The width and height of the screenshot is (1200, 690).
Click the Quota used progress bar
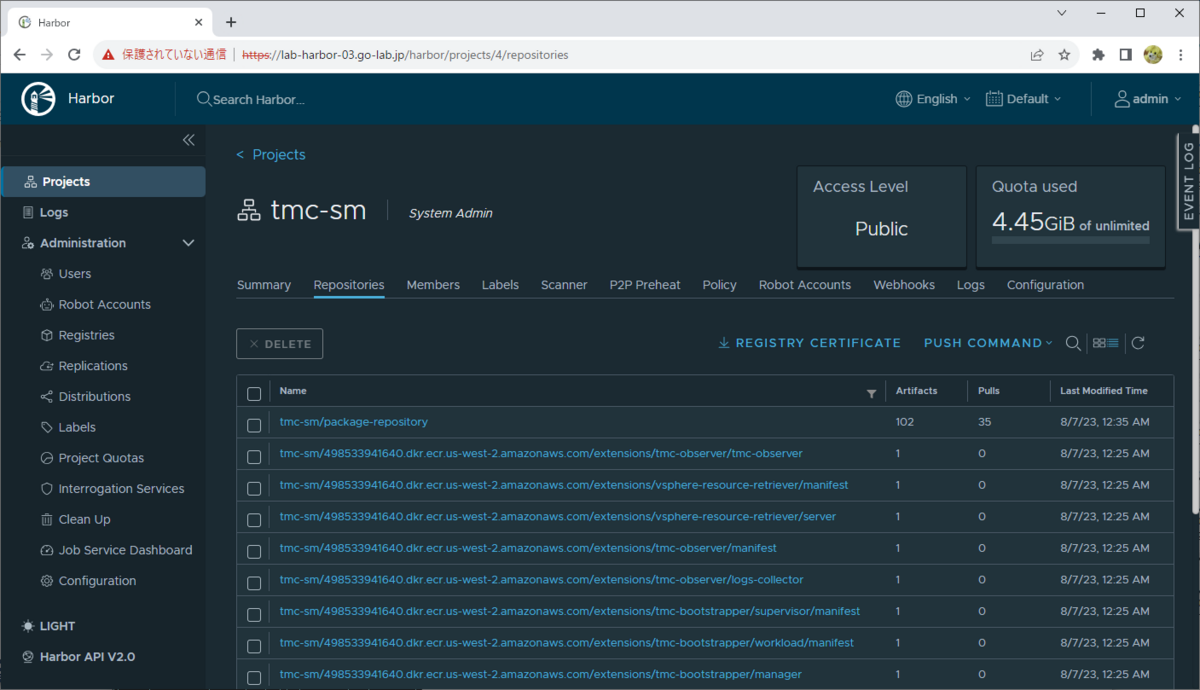tap(1071, 240)
